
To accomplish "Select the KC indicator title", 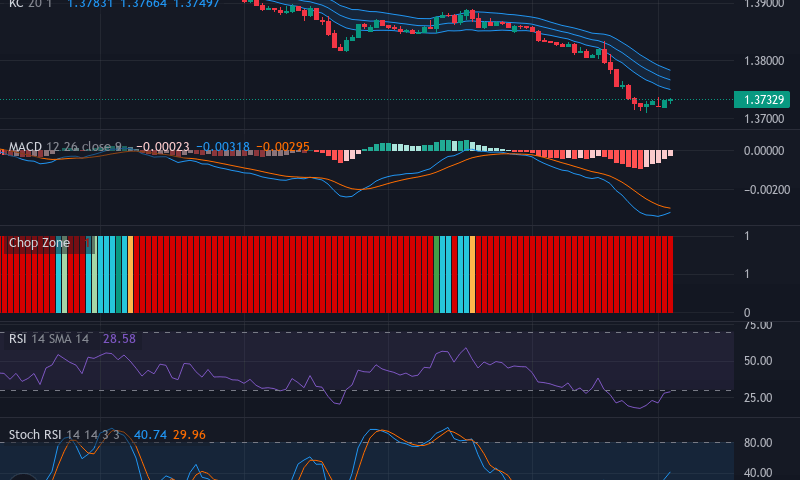I will pos(16,4).
